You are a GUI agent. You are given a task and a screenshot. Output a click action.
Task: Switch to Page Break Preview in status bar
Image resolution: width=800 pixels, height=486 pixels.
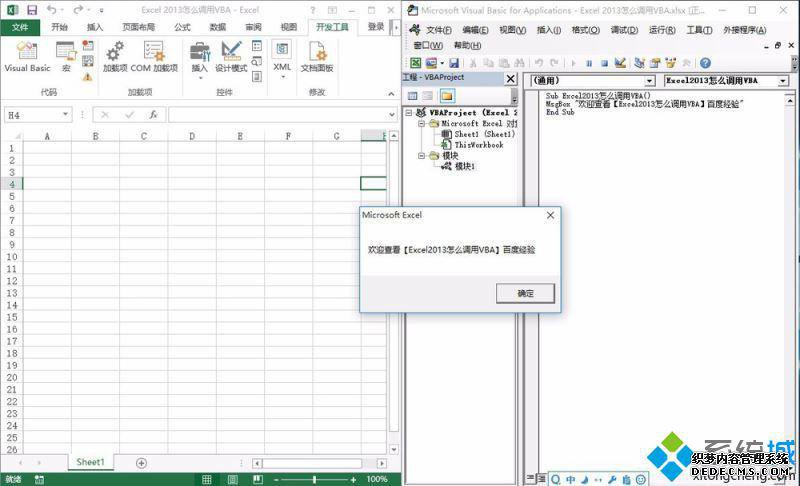pos(258,479)
